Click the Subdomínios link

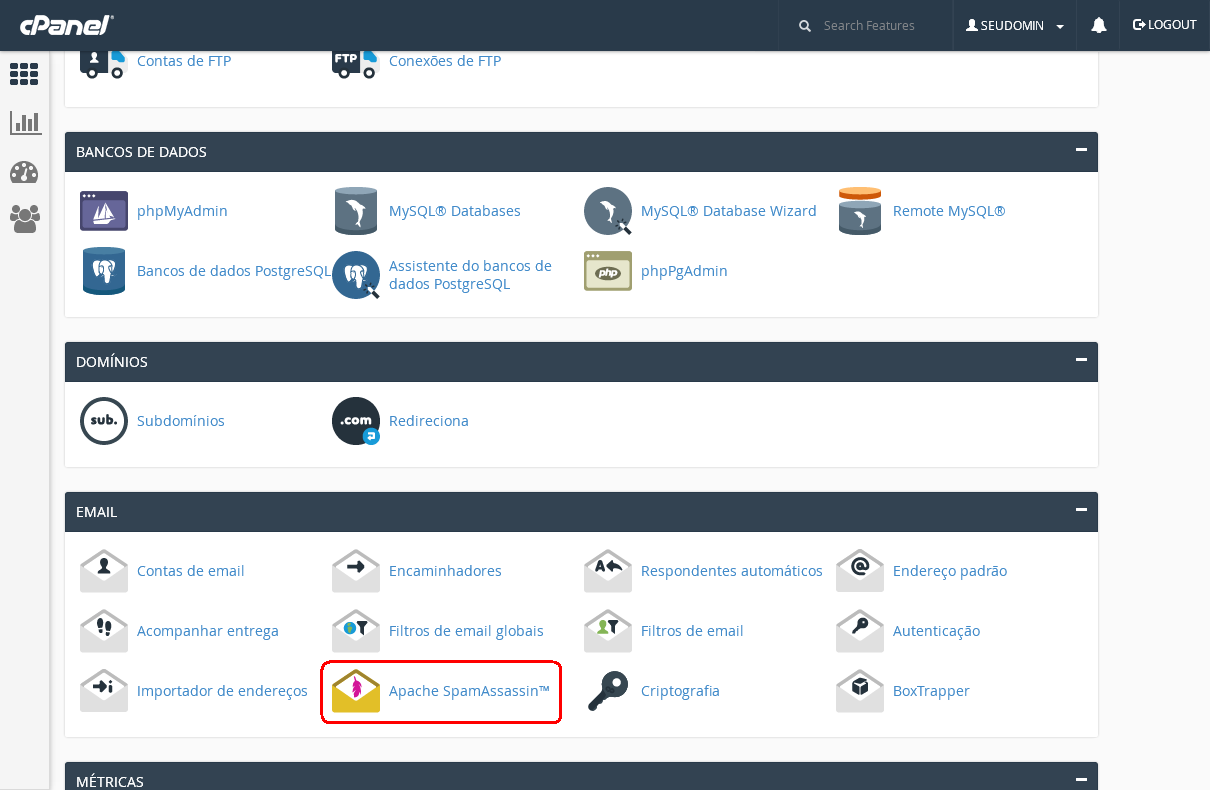tap(181, 421)
